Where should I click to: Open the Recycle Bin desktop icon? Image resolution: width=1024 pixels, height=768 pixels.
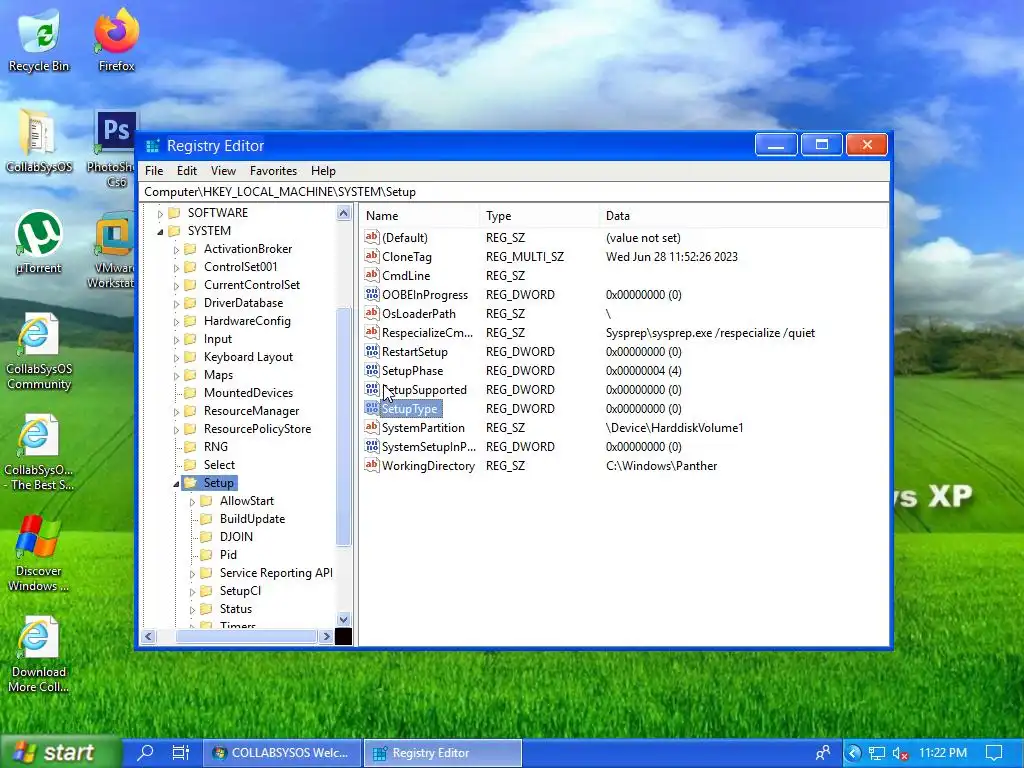pos(39,40)
